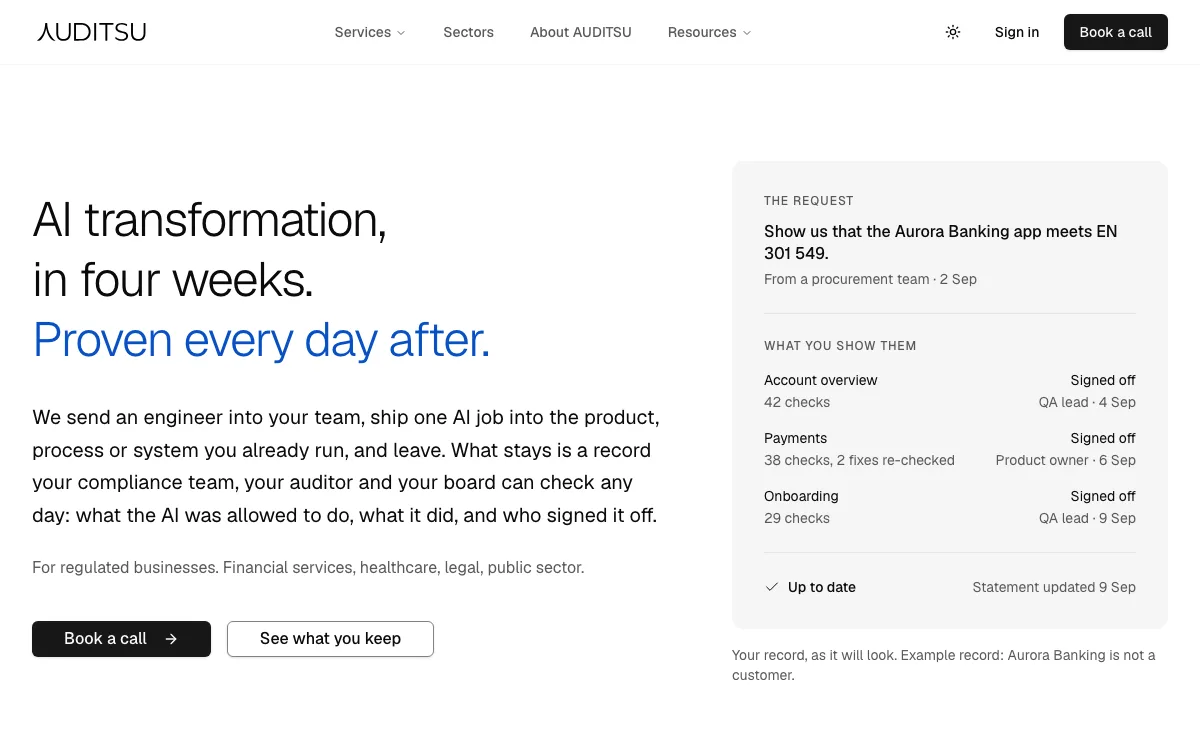Click 'Up to date' status text
The height and width of the screenshot is (750, 1200).
822,587
